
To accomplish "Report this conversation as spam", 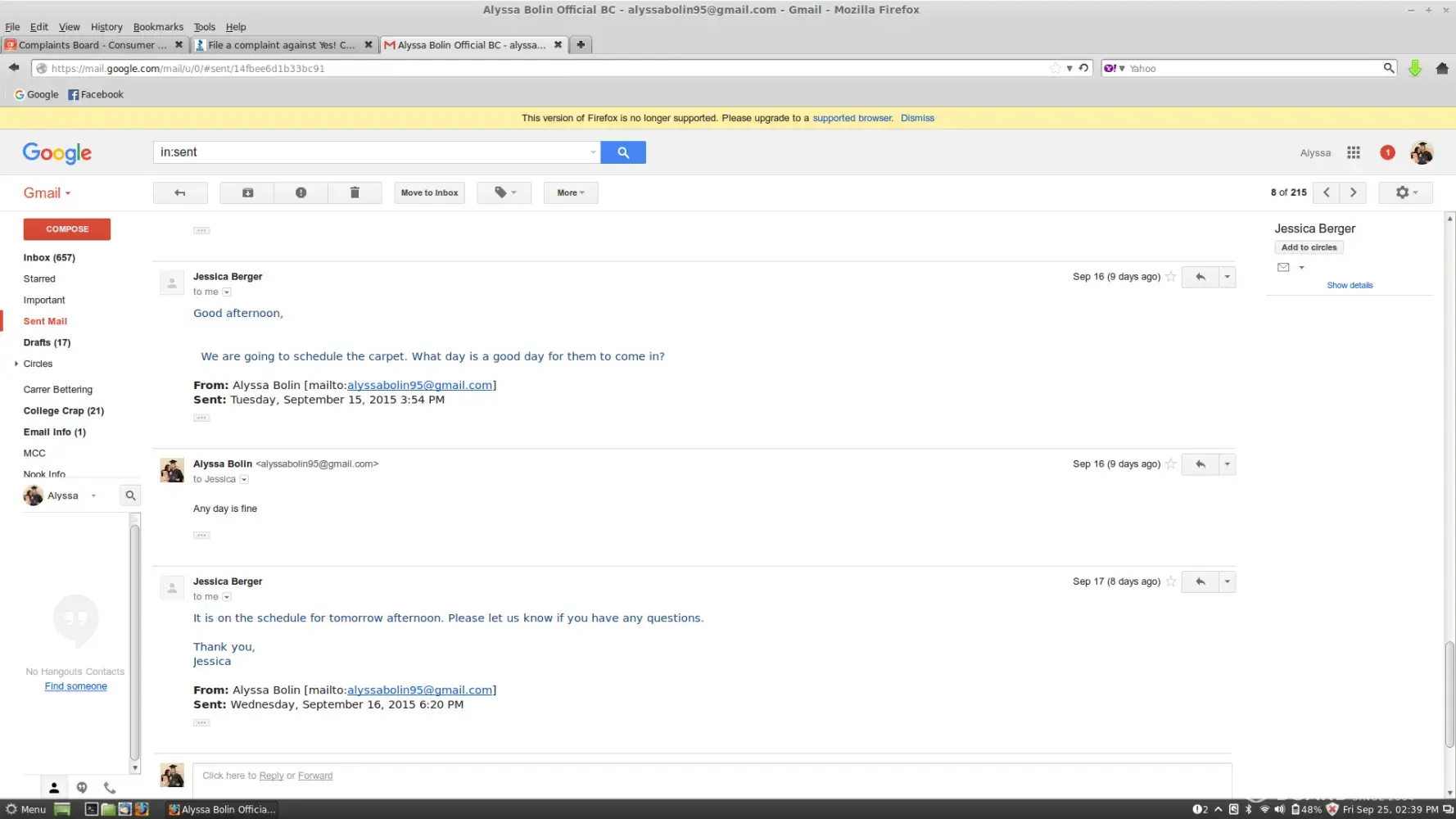I will [x=301, y=192].
